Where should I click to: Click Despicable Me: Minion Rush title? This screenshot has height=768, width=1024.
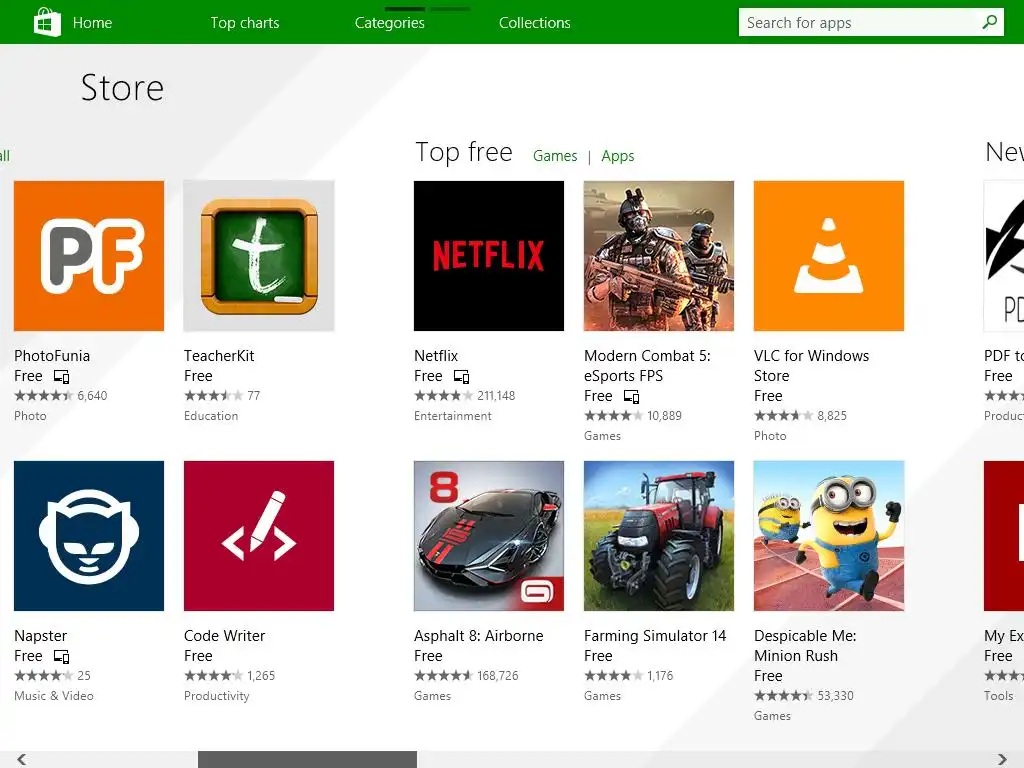(x=805, y=646)
